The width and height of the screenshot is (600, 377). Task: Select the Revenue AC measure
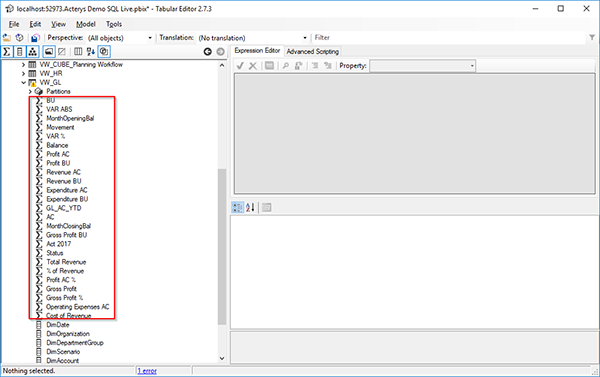click(64, 172)
